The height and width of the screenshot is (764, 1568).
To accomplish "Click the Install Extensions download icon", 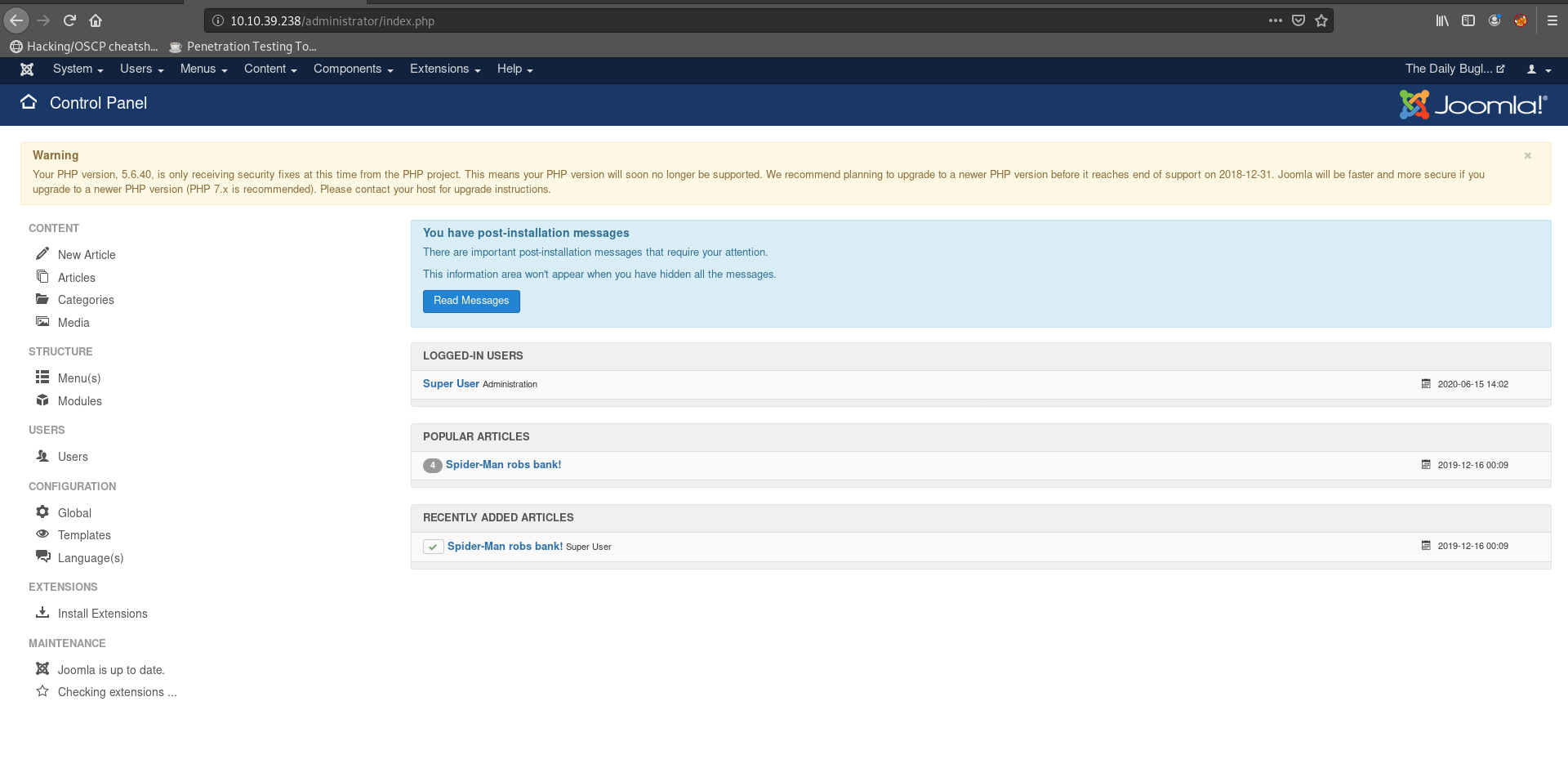I will click(42, 612).
